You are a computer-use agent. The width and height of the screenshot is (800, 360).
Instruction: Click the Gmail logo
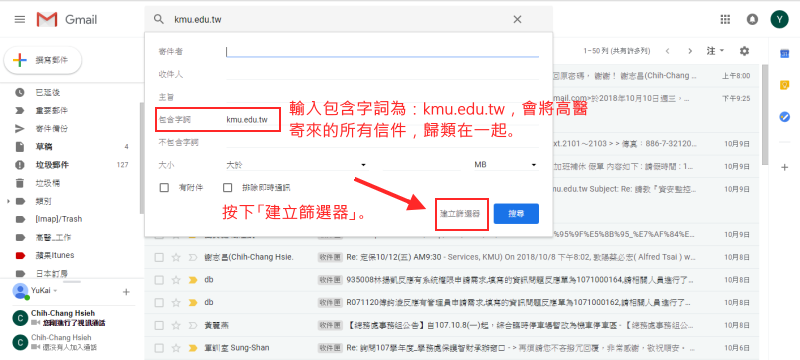(x=67, y=19)
